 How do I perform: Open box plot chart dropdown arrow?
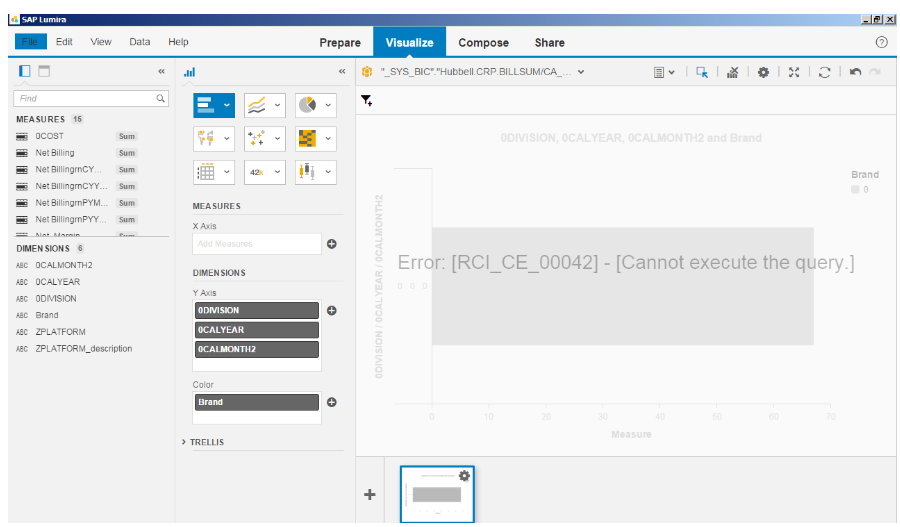point(328,172)
